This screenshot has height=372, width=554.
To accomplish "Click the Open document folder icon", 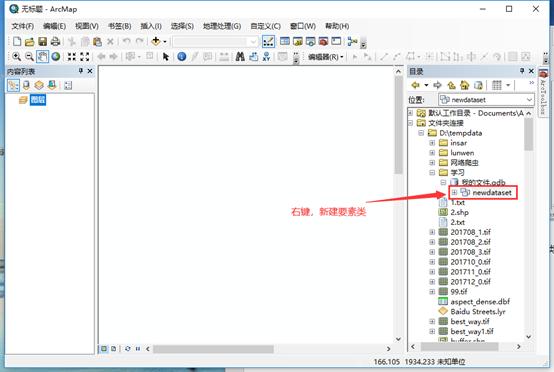I will (30, 42).
